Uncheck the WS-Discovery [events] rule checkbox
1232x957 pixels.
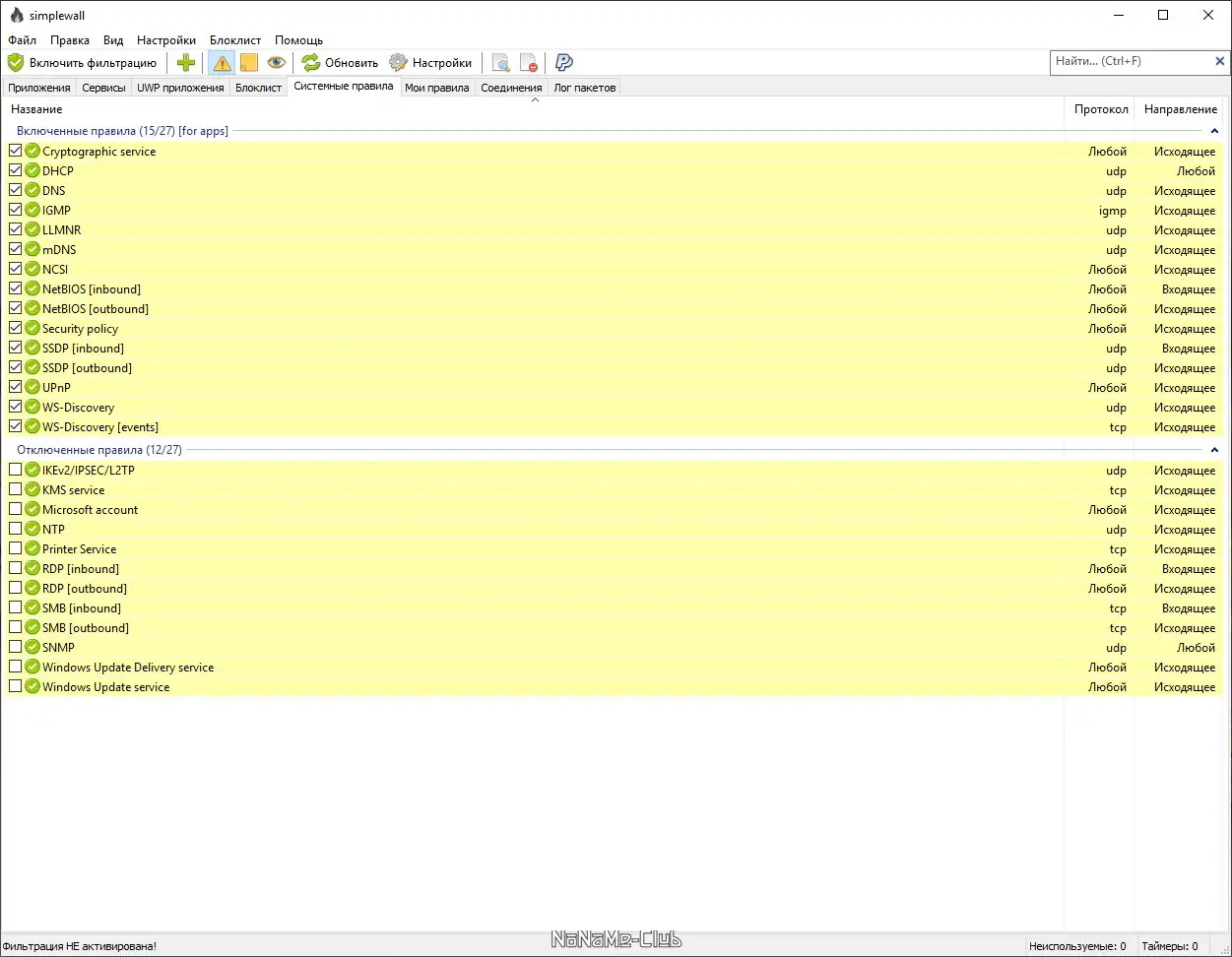coord(15,426)
